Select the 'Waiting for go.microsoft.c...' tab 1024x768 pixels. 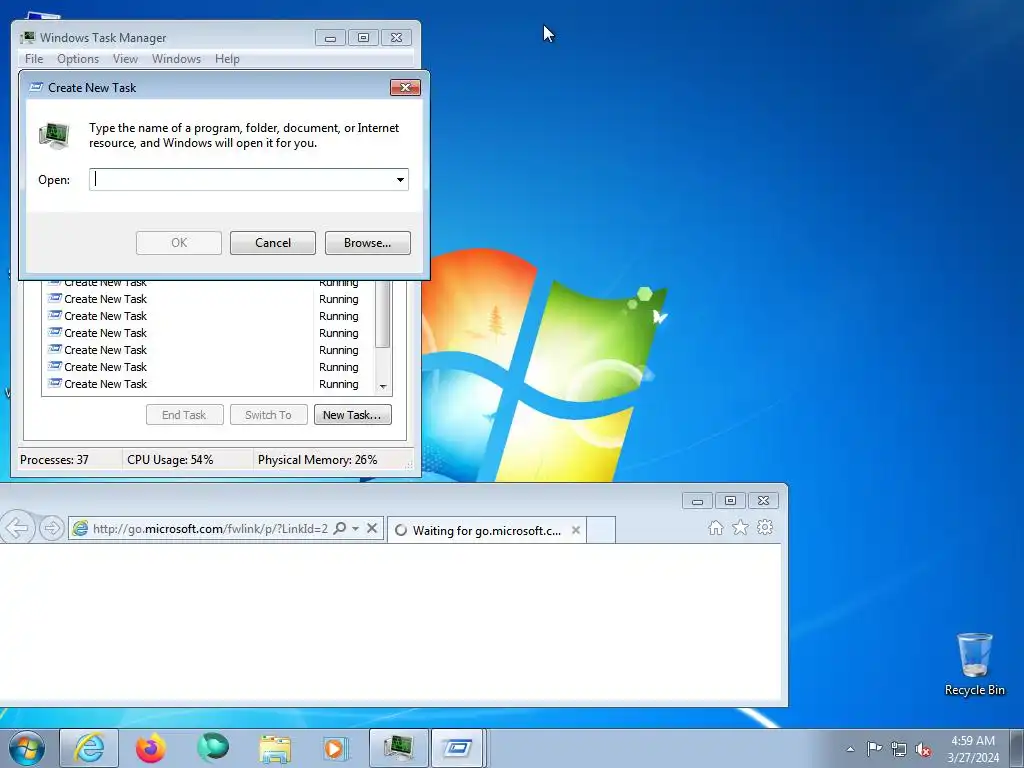(x=487, y=530)
